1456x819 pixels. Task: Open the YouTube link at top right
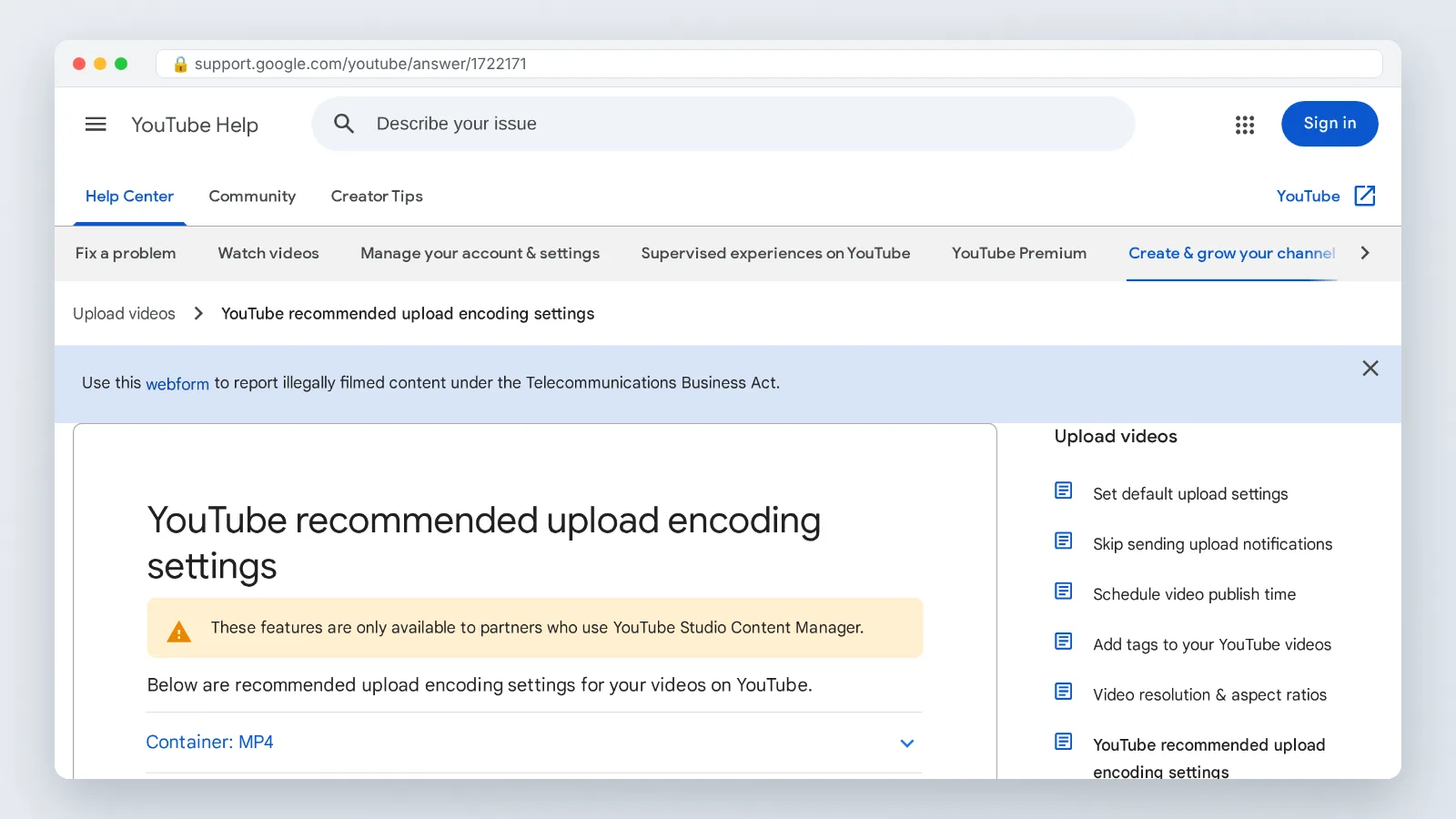(1308, 196)
